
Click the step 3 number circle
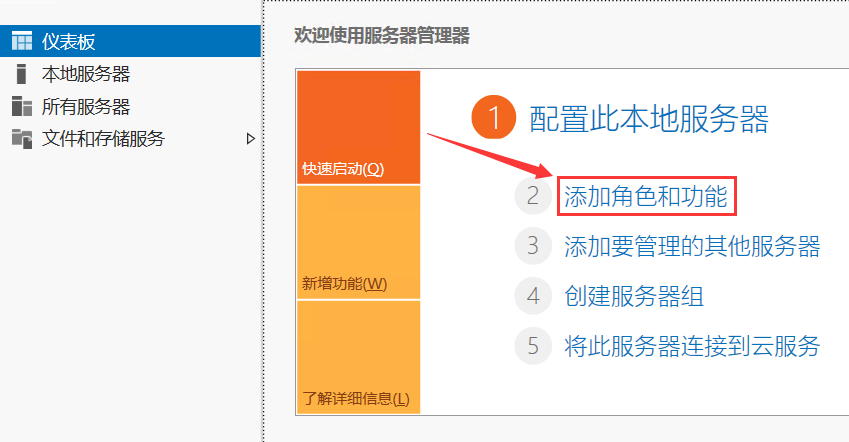point(533,246)
